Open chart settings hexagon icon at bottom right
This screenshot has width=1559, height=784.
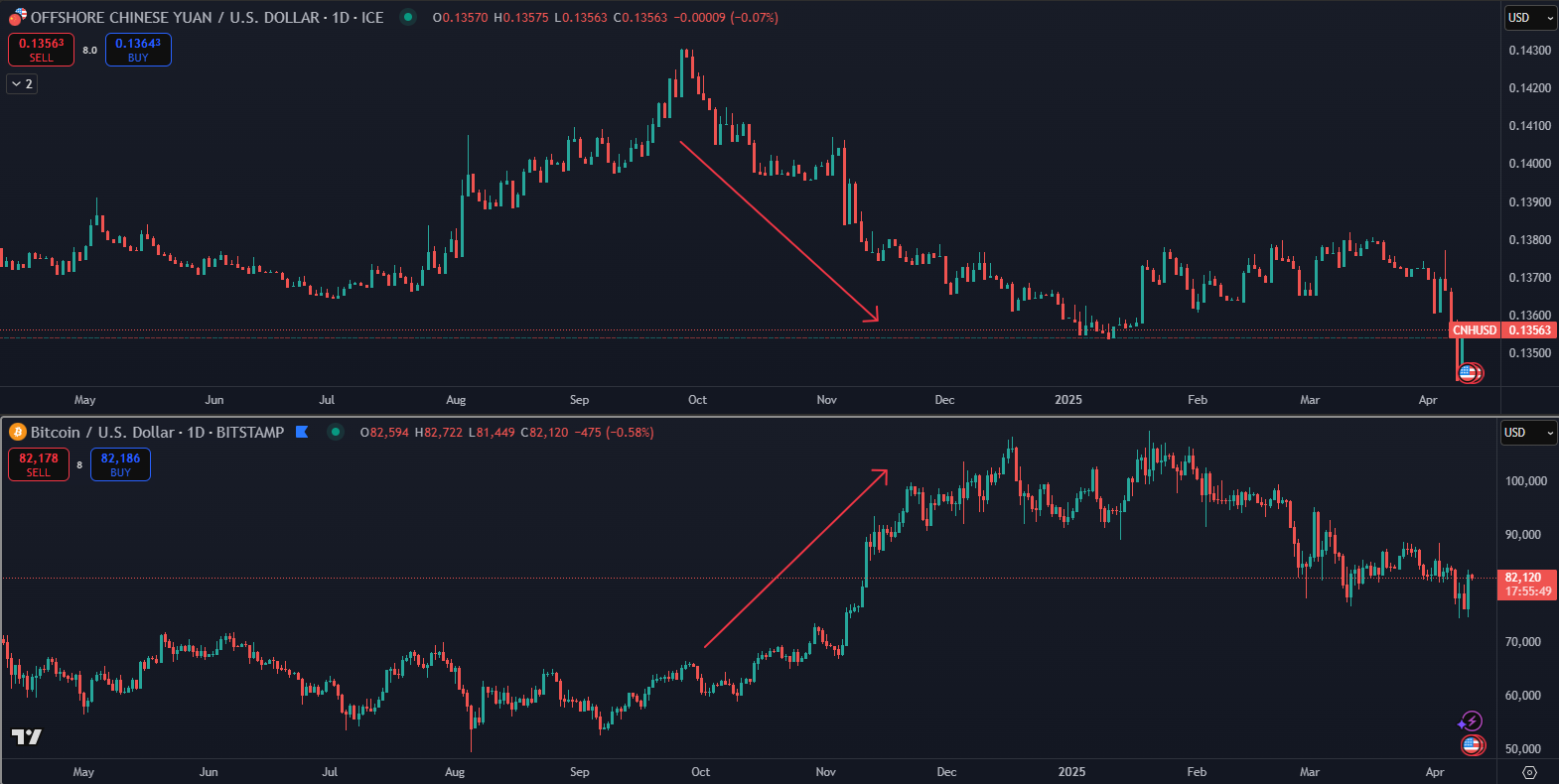coord(1529,772)
